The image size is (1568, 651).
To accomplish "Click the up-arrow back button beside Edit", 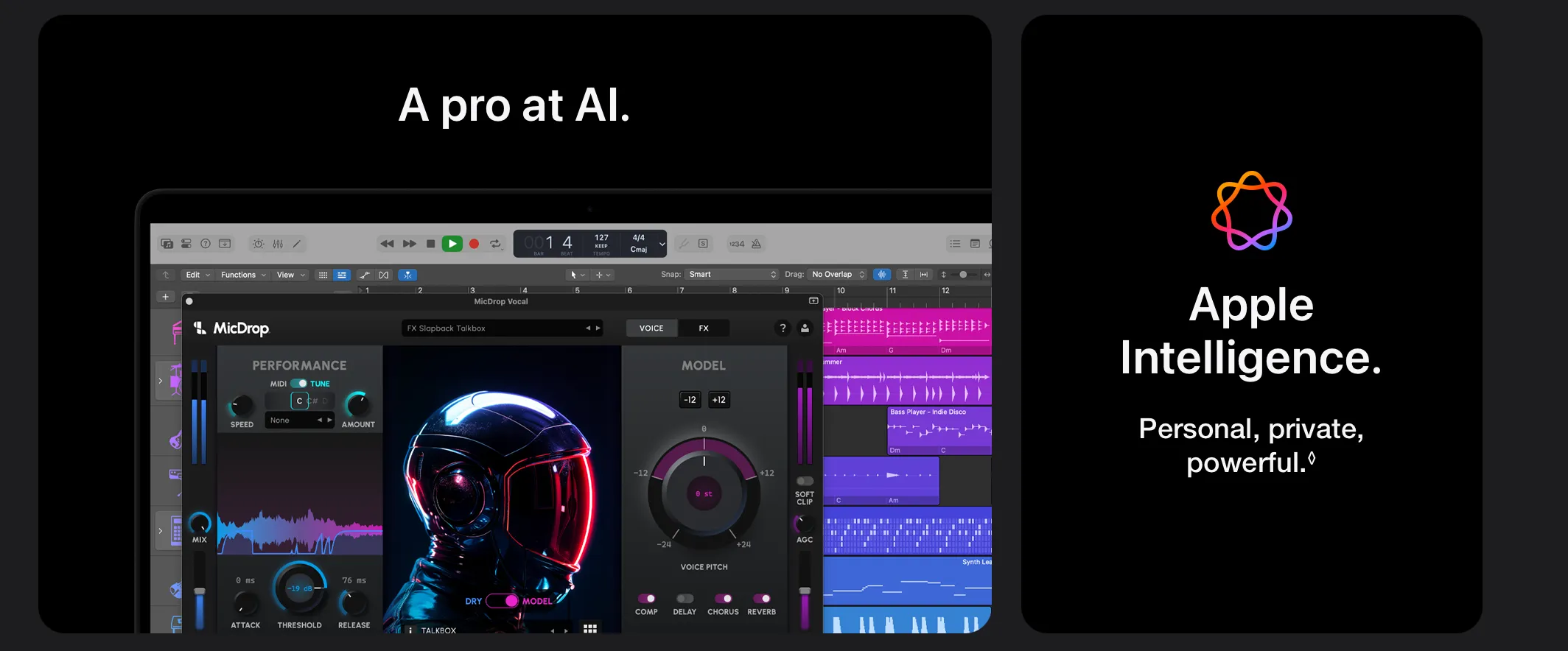I will pos(166,275).
